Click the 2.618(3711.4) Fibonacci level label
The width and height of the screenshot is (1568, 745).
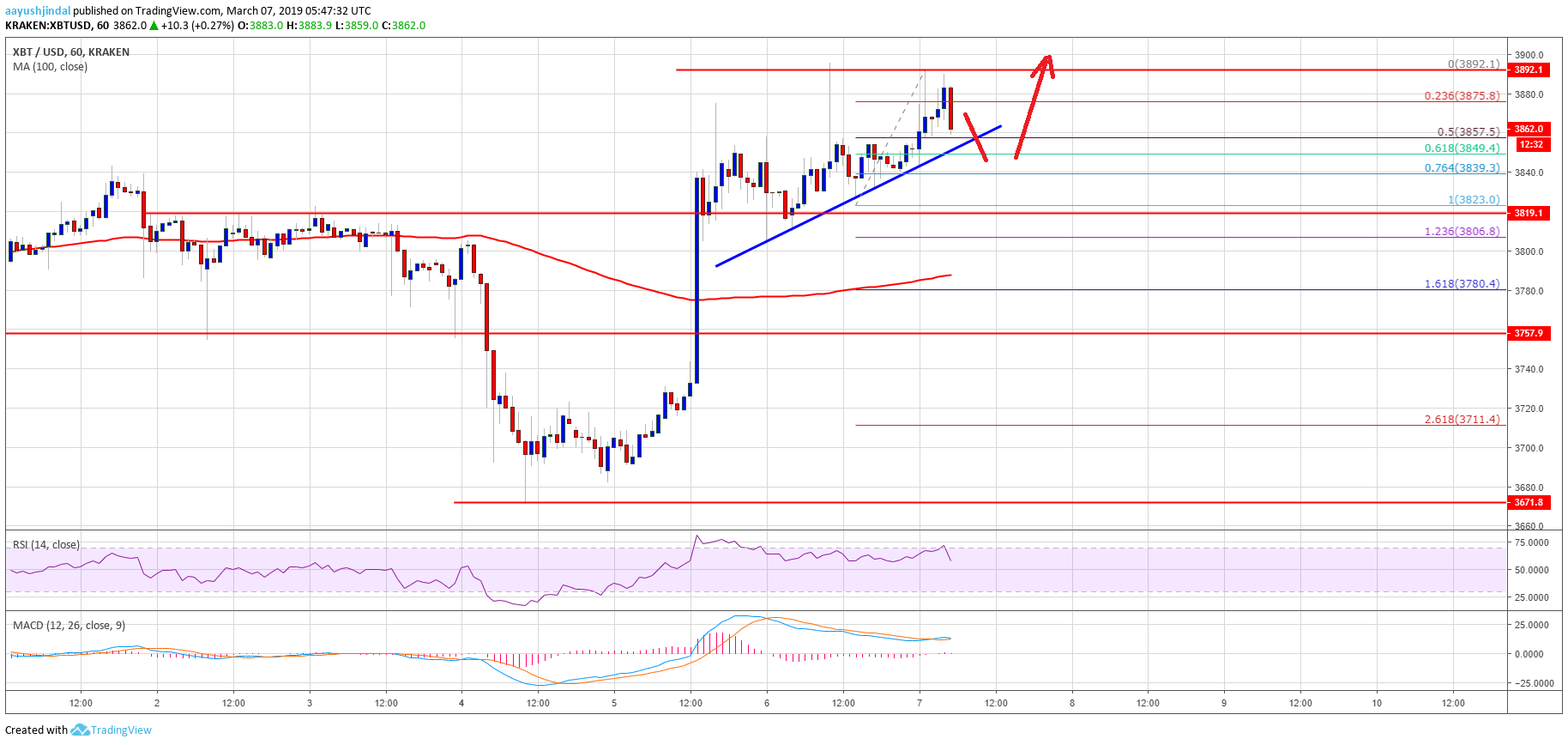pos(1462,420)
